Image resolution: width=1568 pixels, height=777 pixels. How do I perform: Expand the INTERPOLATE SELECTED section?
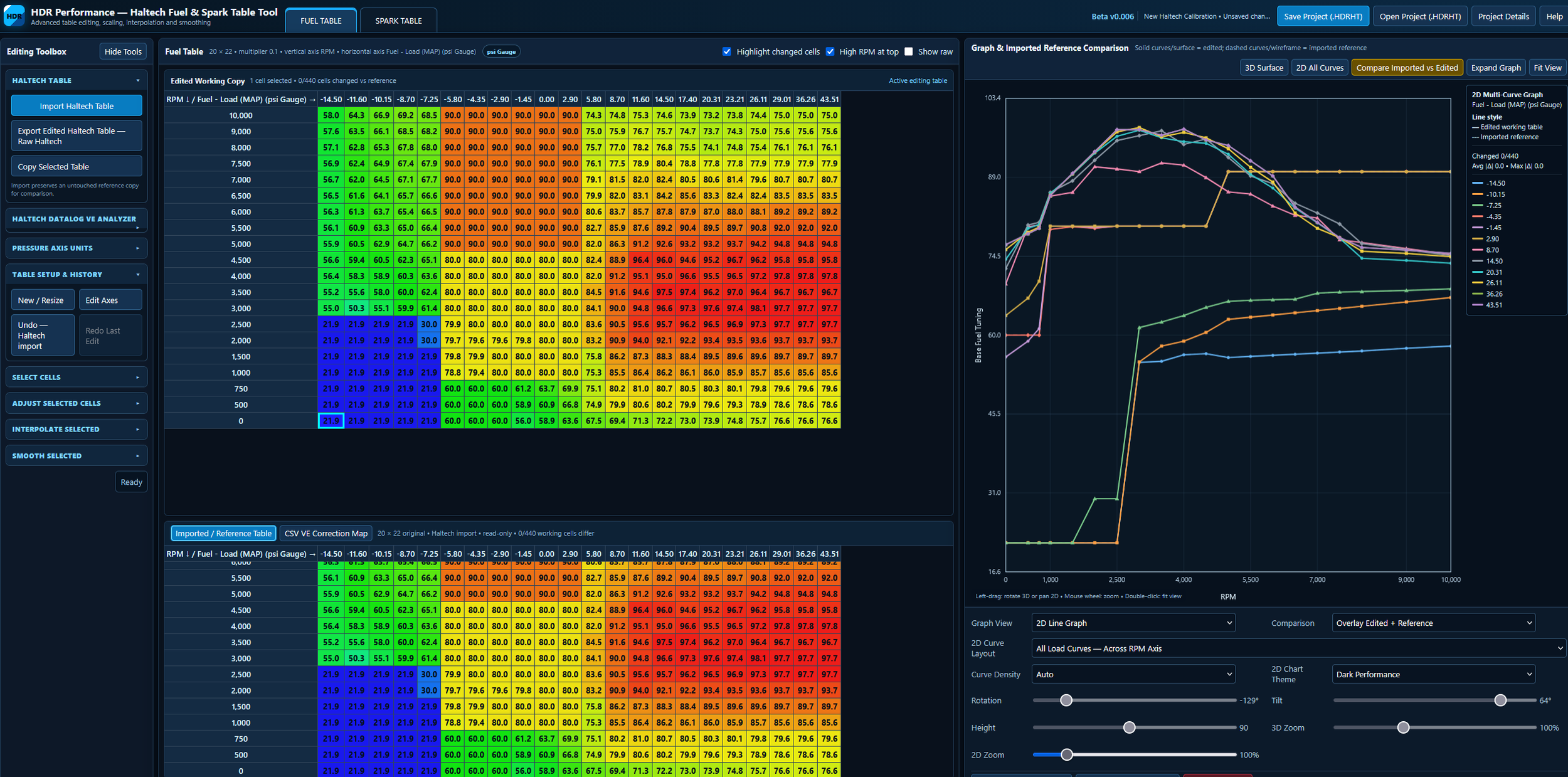click(x=77, y=430)
